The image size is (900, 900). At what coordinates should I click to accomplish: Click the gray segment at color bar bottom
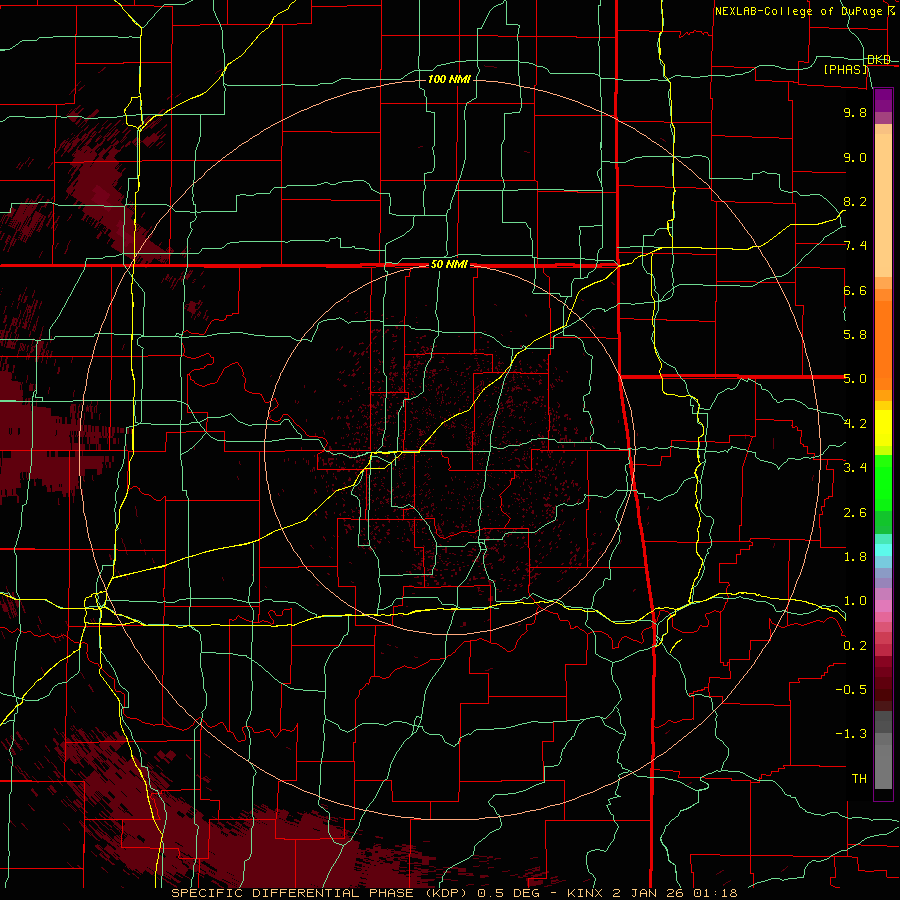click(x=883, y=766)
